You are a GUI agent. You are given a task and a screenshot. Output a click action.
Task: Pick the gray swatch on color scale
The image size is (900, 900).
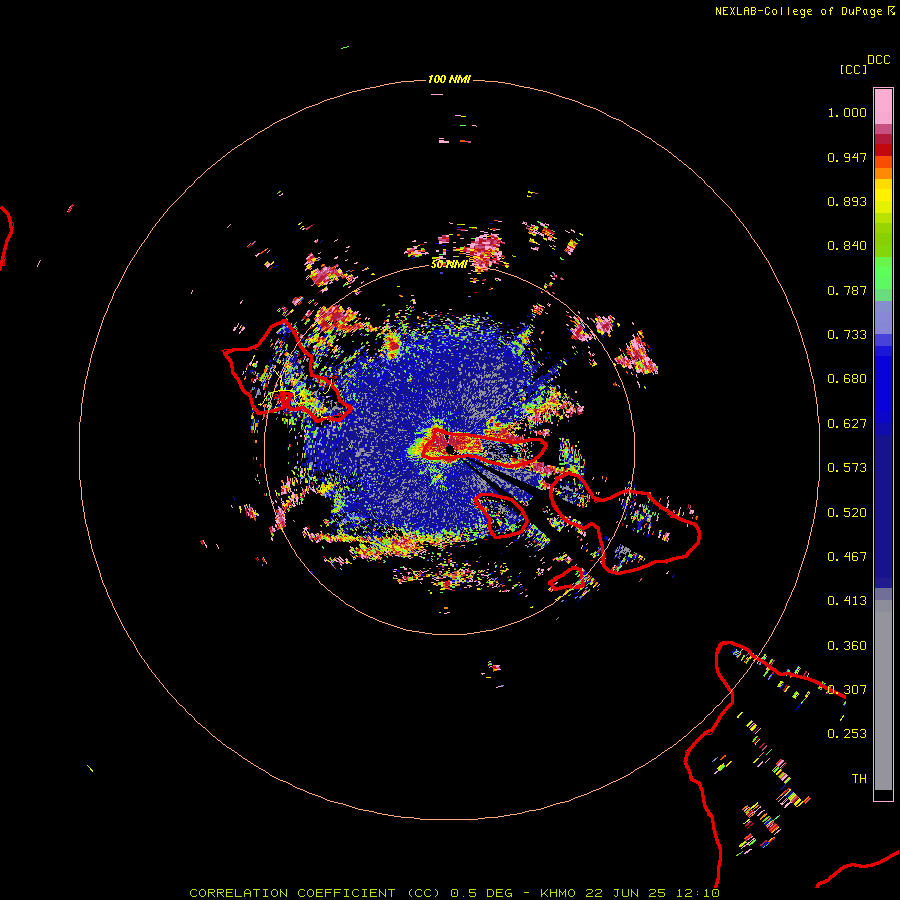point(883,695)
